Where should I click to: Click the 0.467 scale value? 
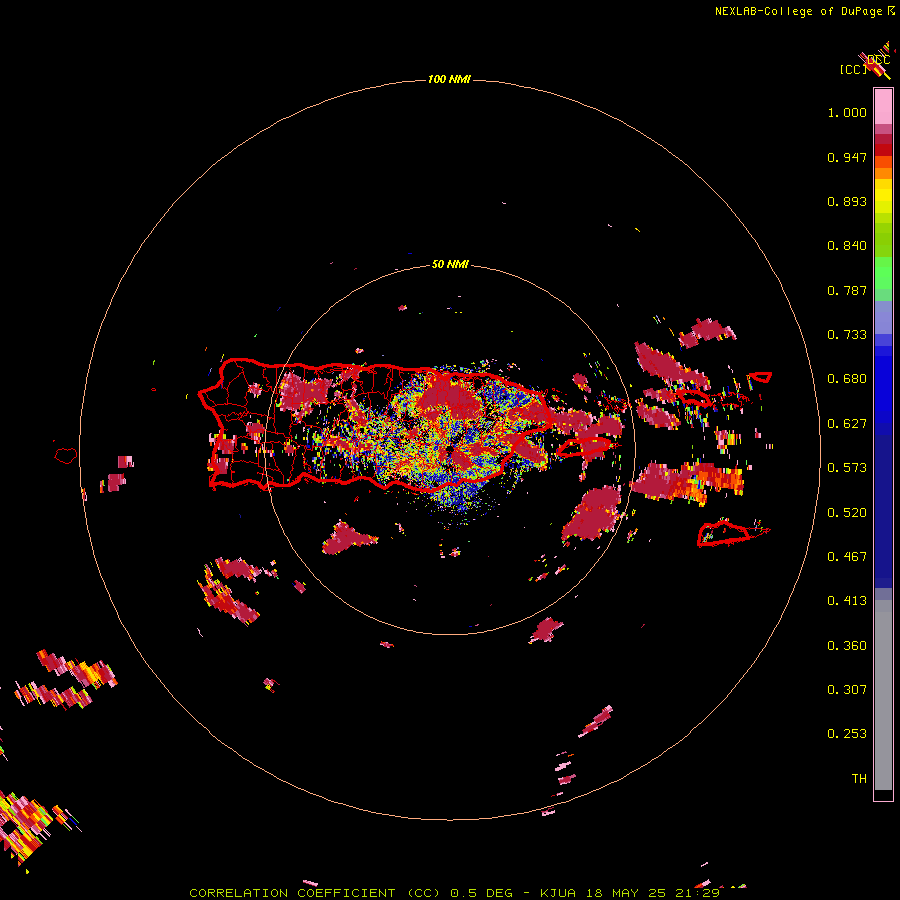pos(847,557)
